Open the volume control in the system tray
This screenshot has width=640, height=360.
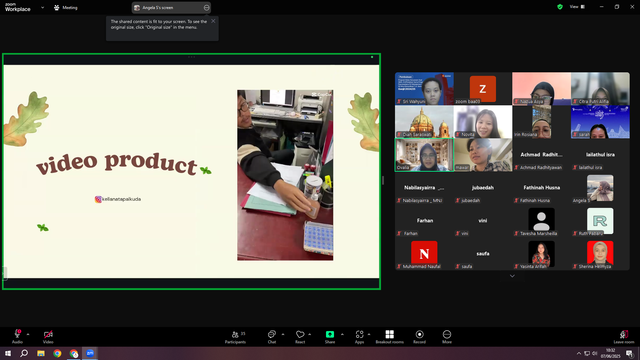click(x=595, y=353)
